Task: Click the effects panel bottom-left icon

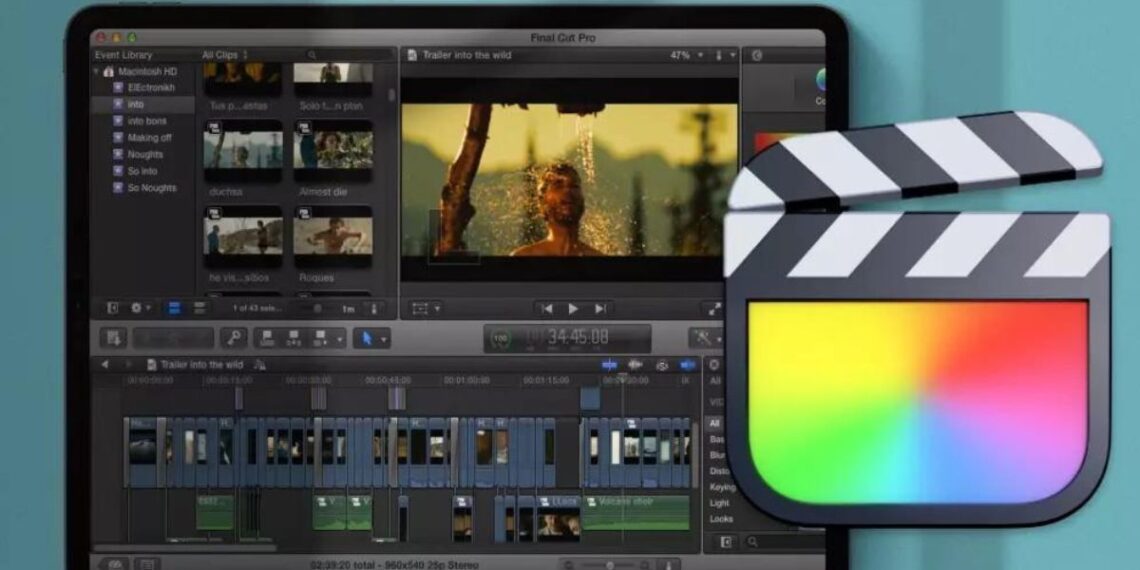Action: point(726,542)
